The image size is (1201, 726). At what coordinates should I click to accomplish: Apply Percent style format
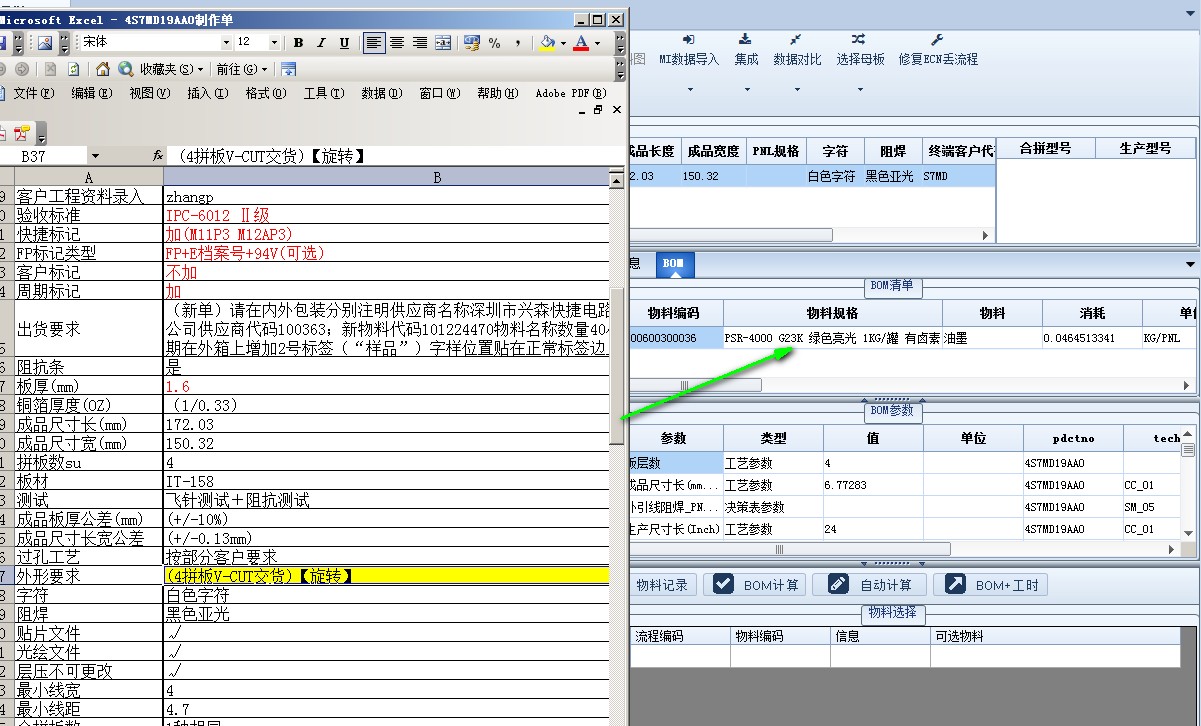pos(495,43)
